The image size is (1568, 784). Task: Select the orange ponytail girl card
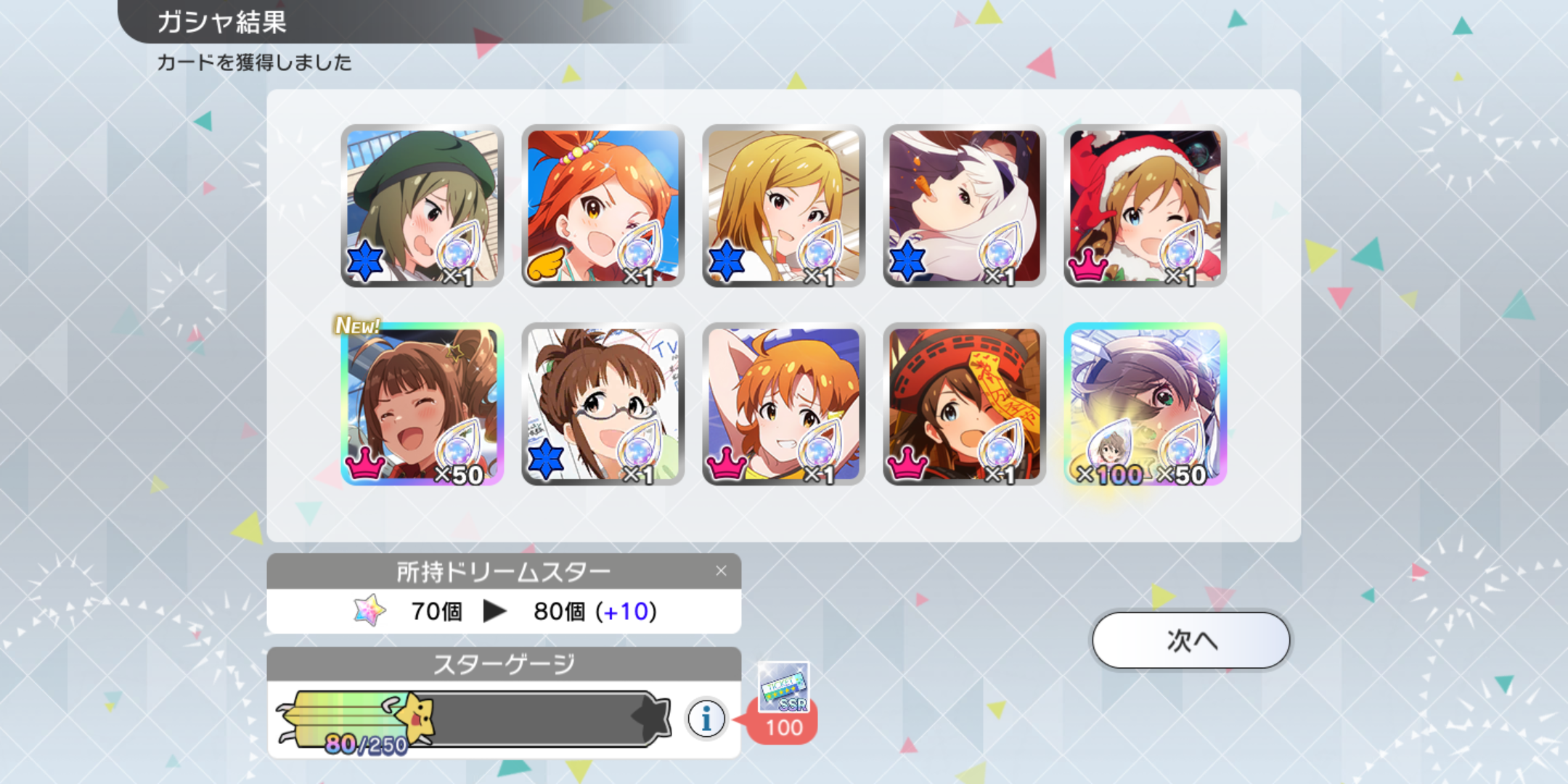[603, 205]
